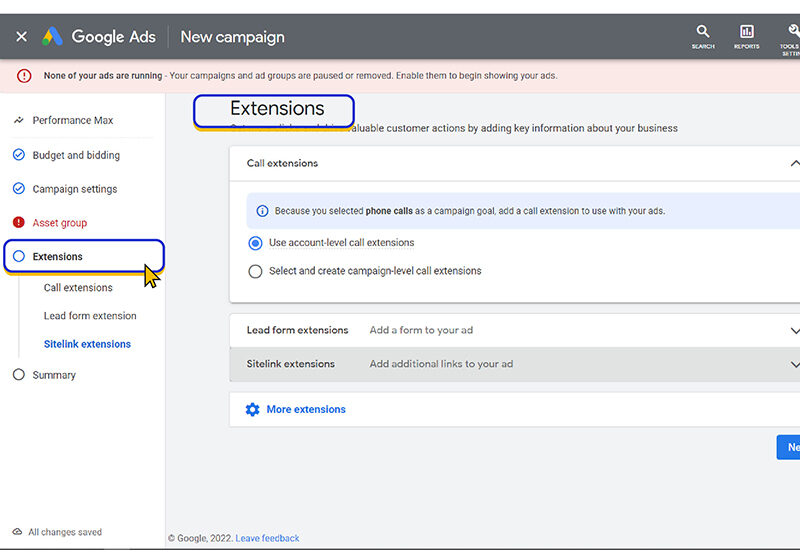
Task: Click the cloud saved status icon
Action: tap(17, 532)
